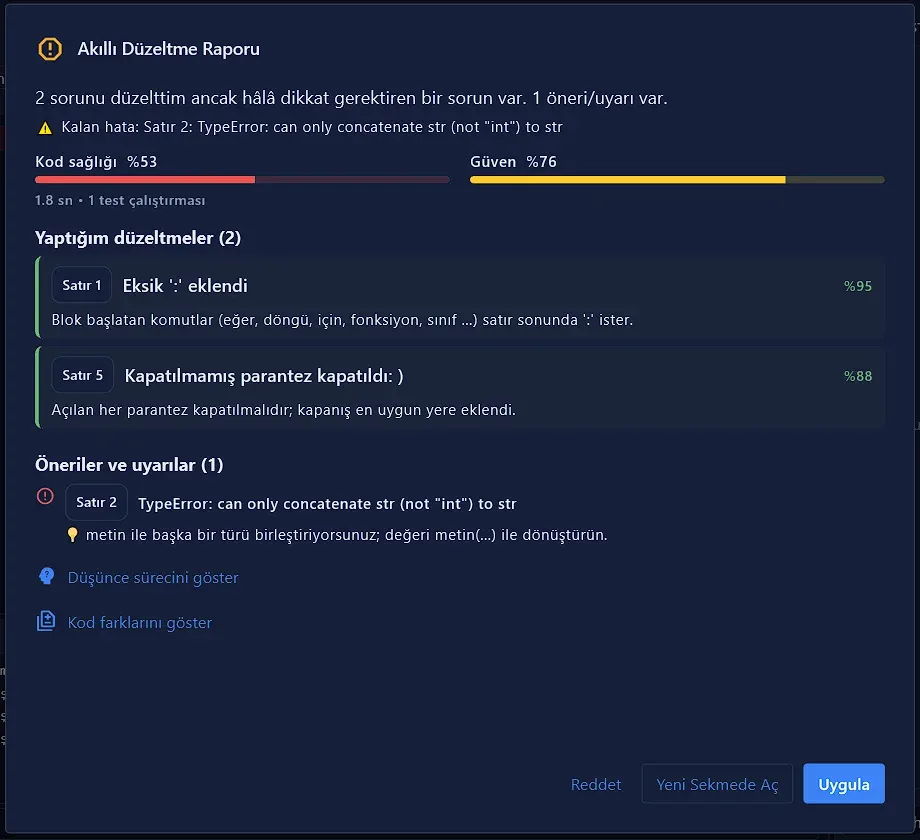Click the Satır 1 line badge

pos(82,285)
